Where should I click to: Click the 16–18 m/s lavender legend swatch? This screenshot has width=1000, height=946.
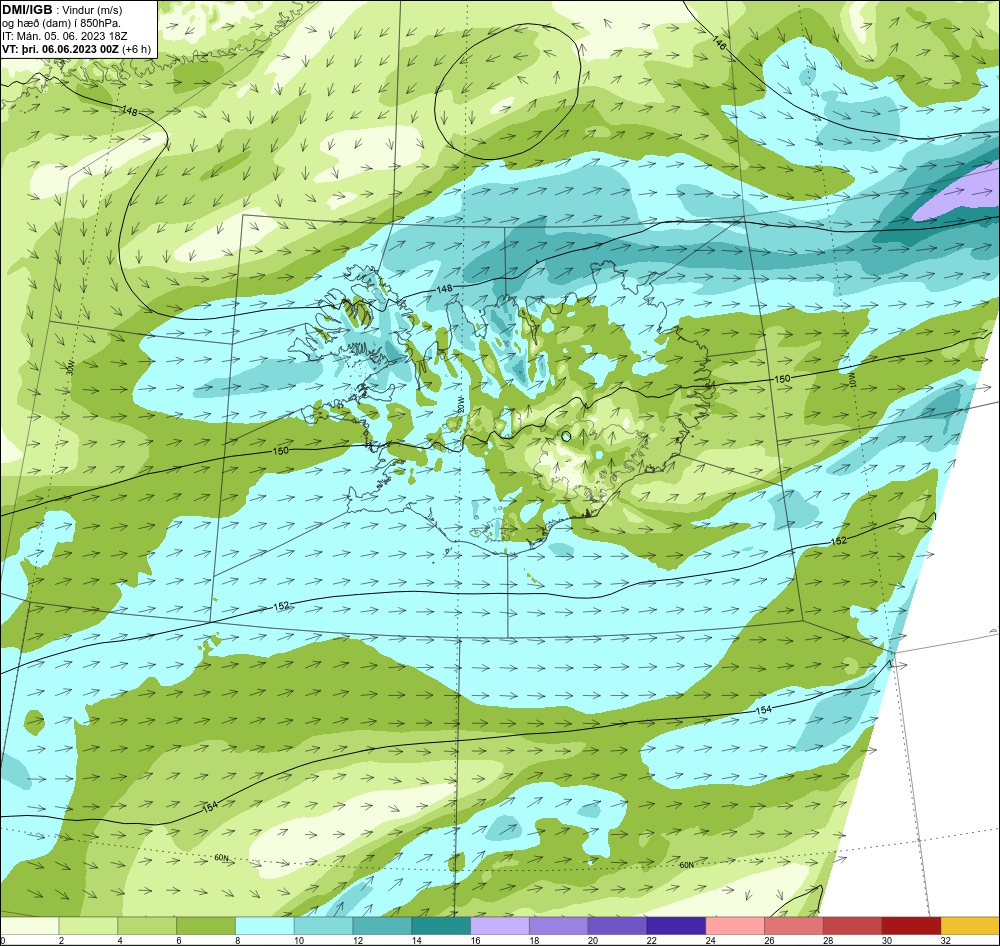click(500, 926)
